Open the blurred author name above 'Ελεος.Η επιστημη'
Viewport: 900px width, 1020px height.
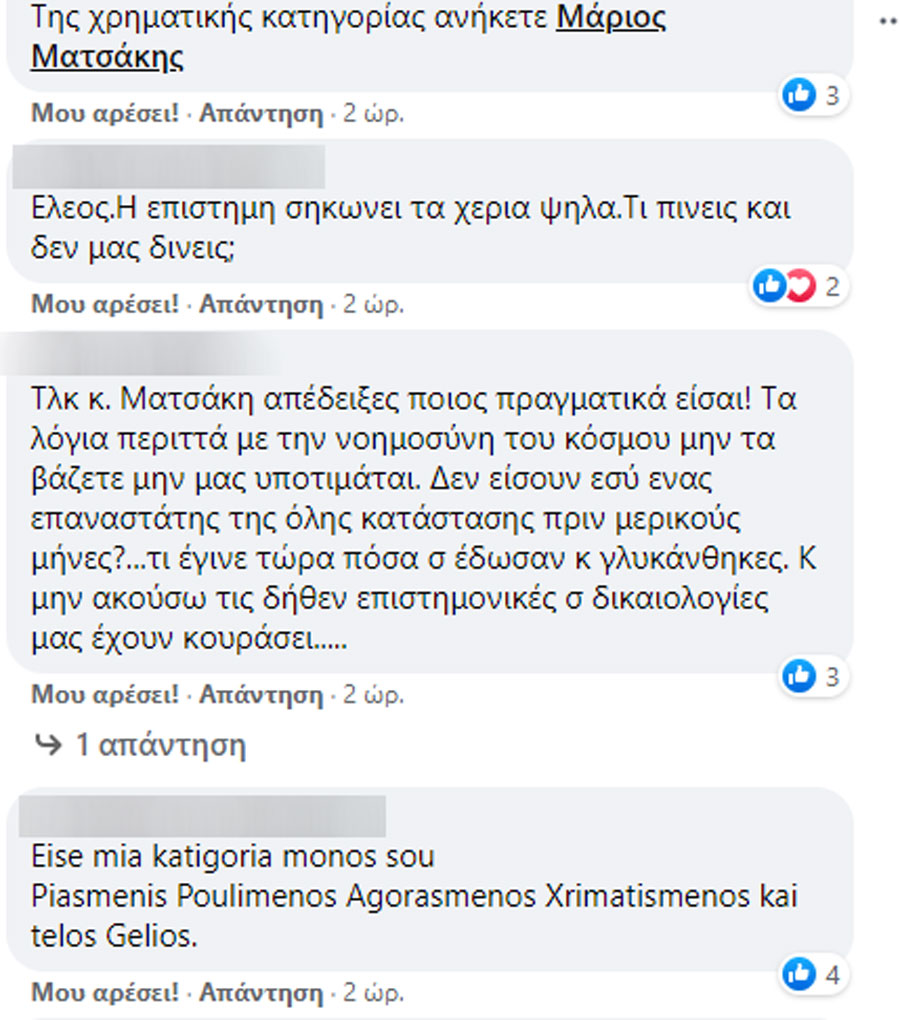pyautogui.click(x=170, y=166)
